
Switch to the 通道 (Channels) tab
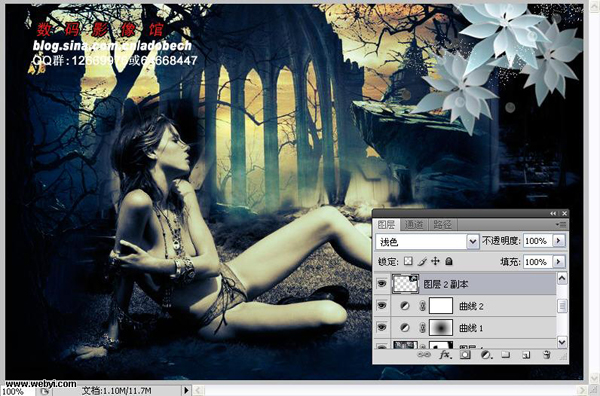click(x=414, y=225)
